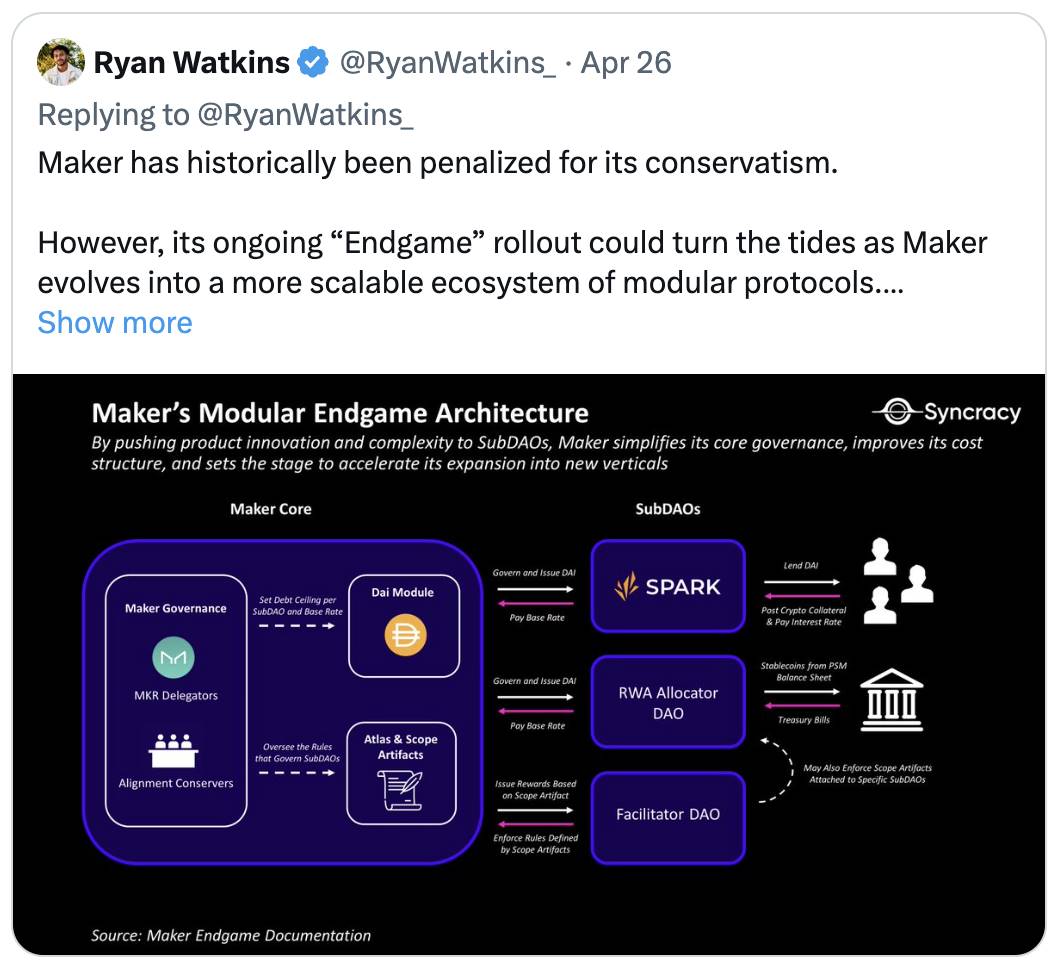Open the @RyanWatkins_ handle in header
The image size is (1062, 968).
pyautogui.click(x=448, y=62)
